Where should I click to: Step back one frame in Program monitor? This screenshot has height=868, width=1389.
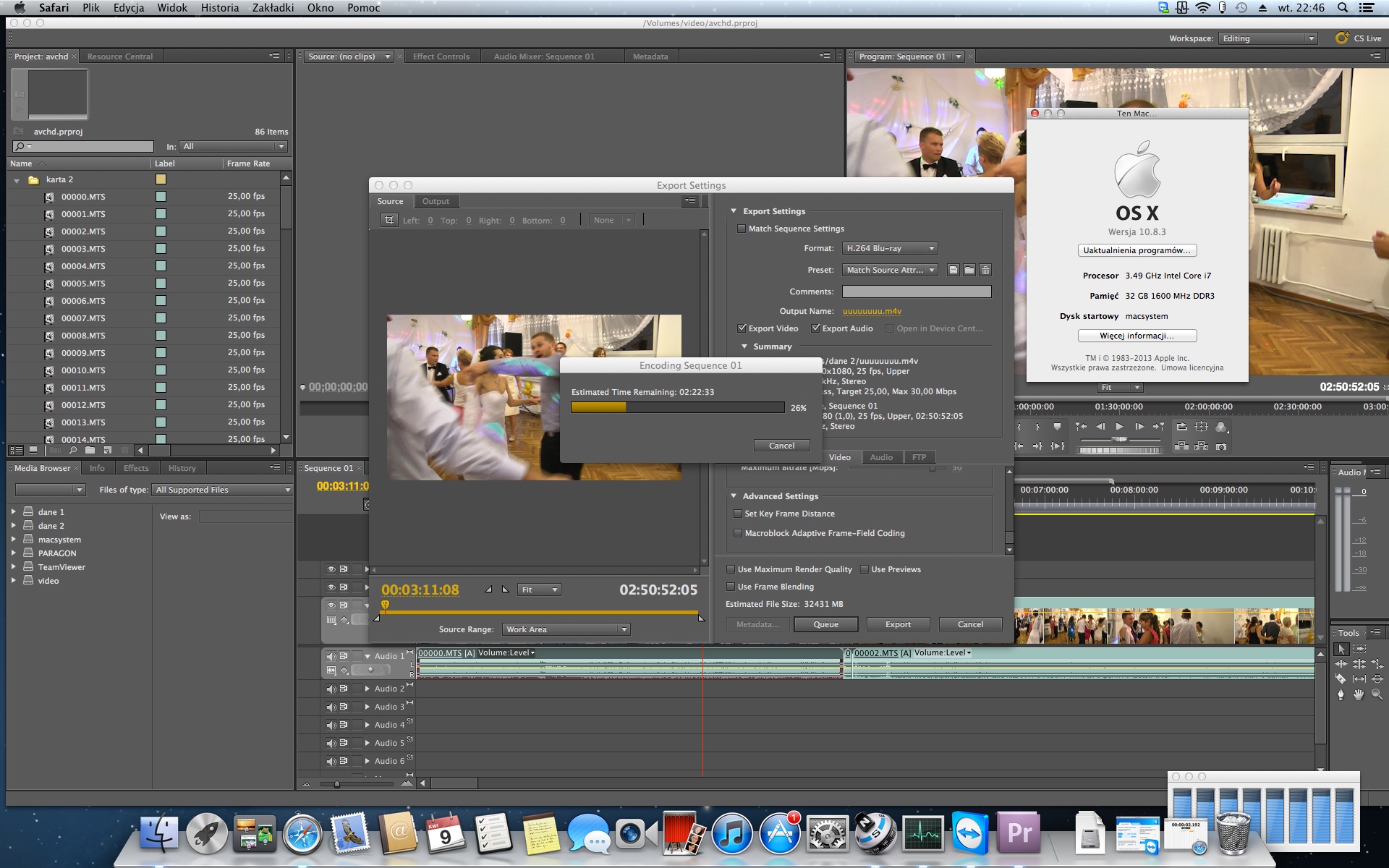pyautogui.click(x=1100, y=427)
